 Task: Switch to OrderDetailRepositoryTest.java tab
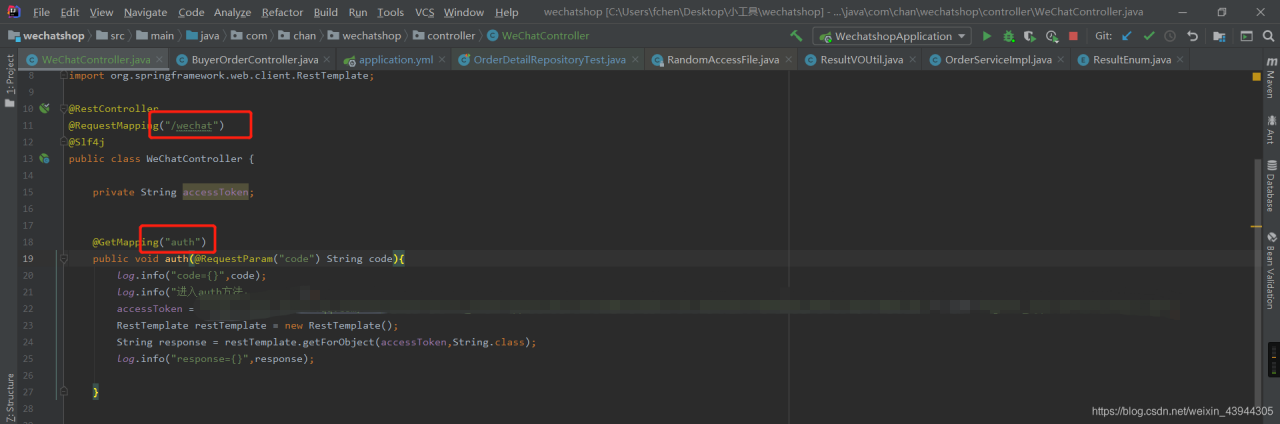click(x=550, y=60)
